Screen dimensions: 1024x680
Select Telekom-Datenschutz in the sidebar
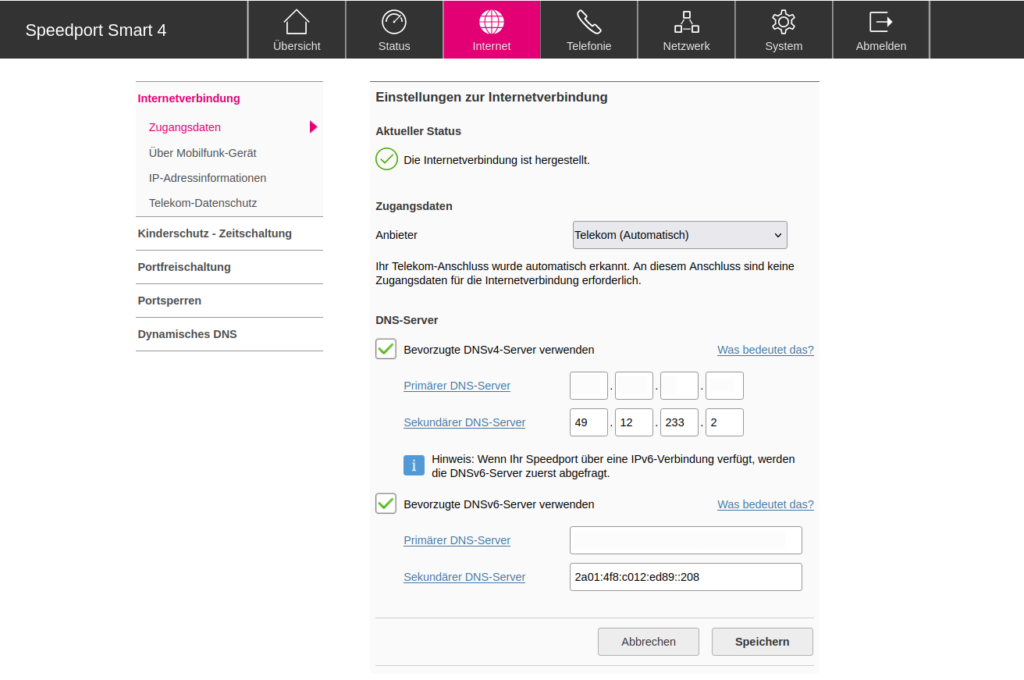tap(203, 203)
